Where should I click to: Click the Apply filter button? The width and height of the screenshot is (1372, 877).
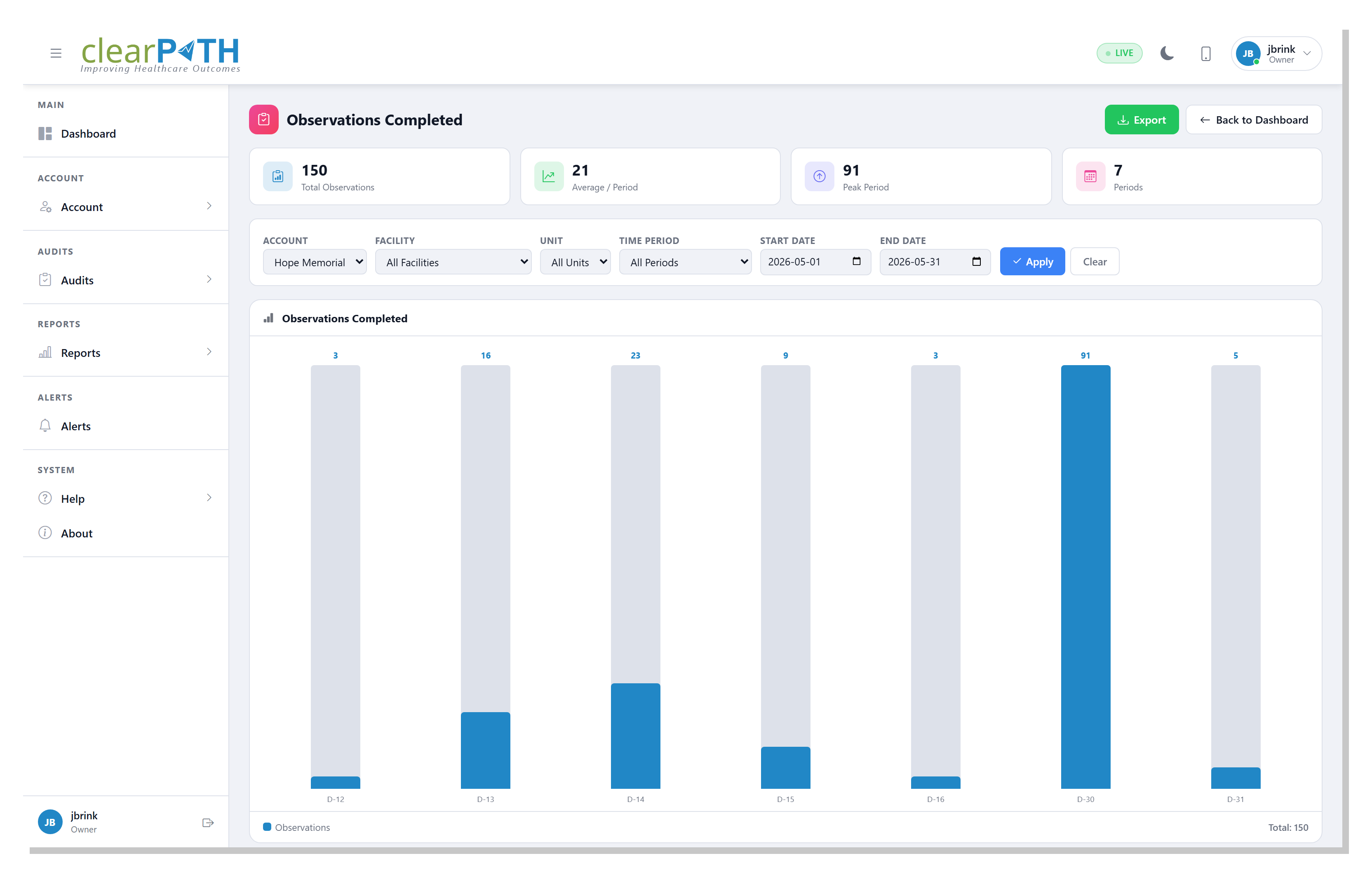coord(1032,261)
